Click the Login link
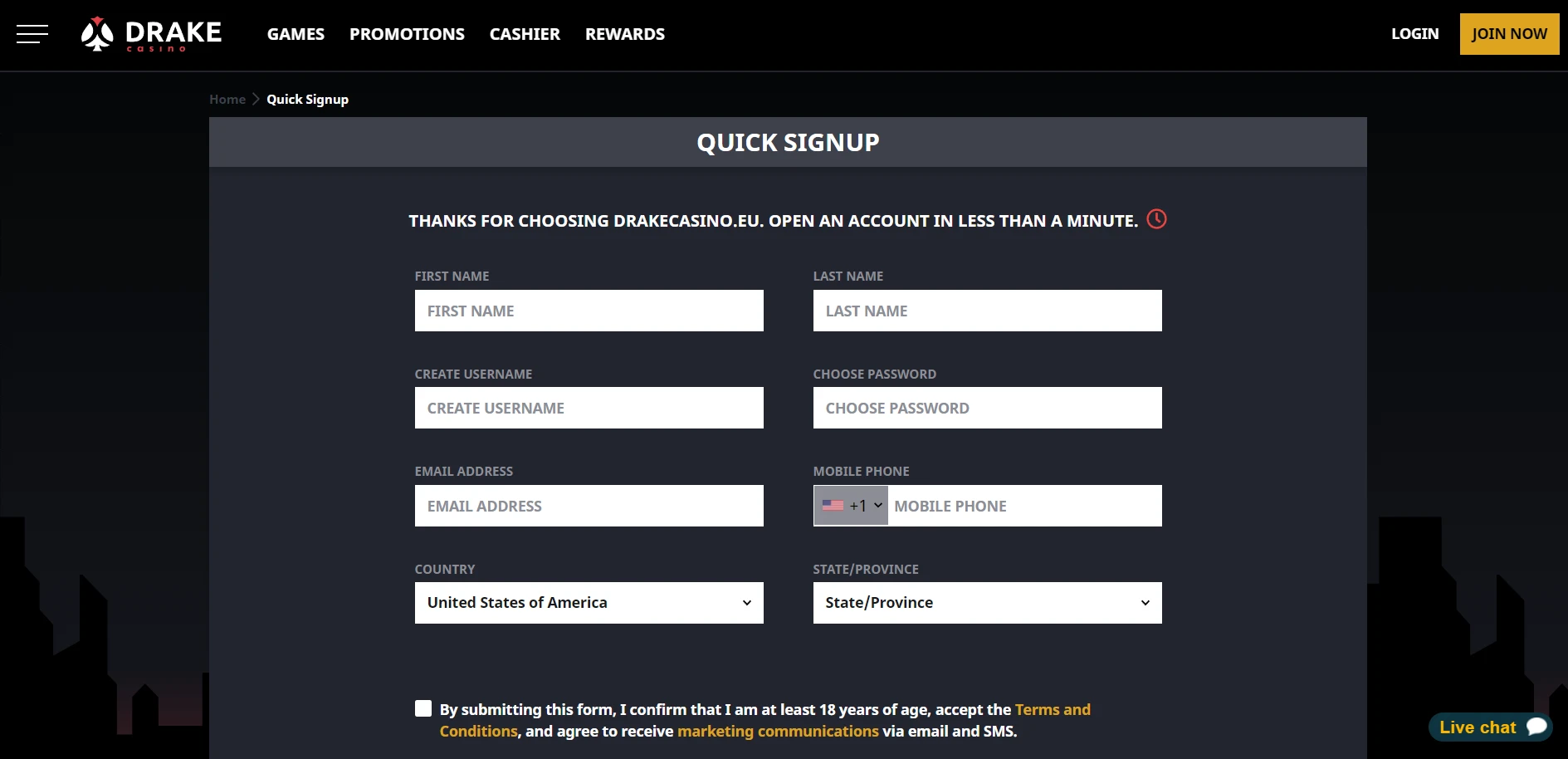 [x=1415, y=34]
